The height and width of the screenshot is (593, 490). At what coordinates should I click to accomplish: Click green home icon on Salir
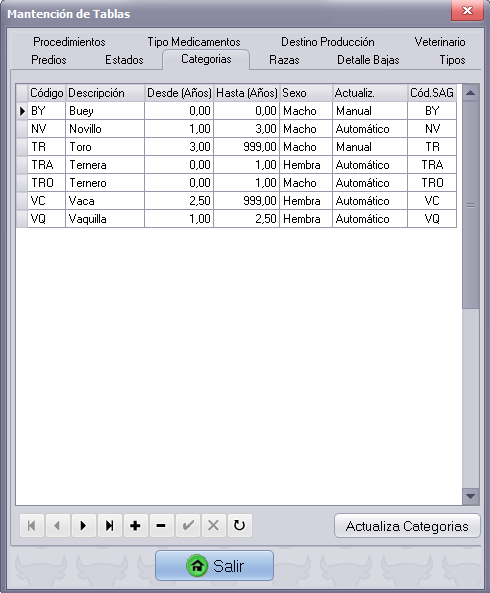pyautogui.click(x=197, y=566)
